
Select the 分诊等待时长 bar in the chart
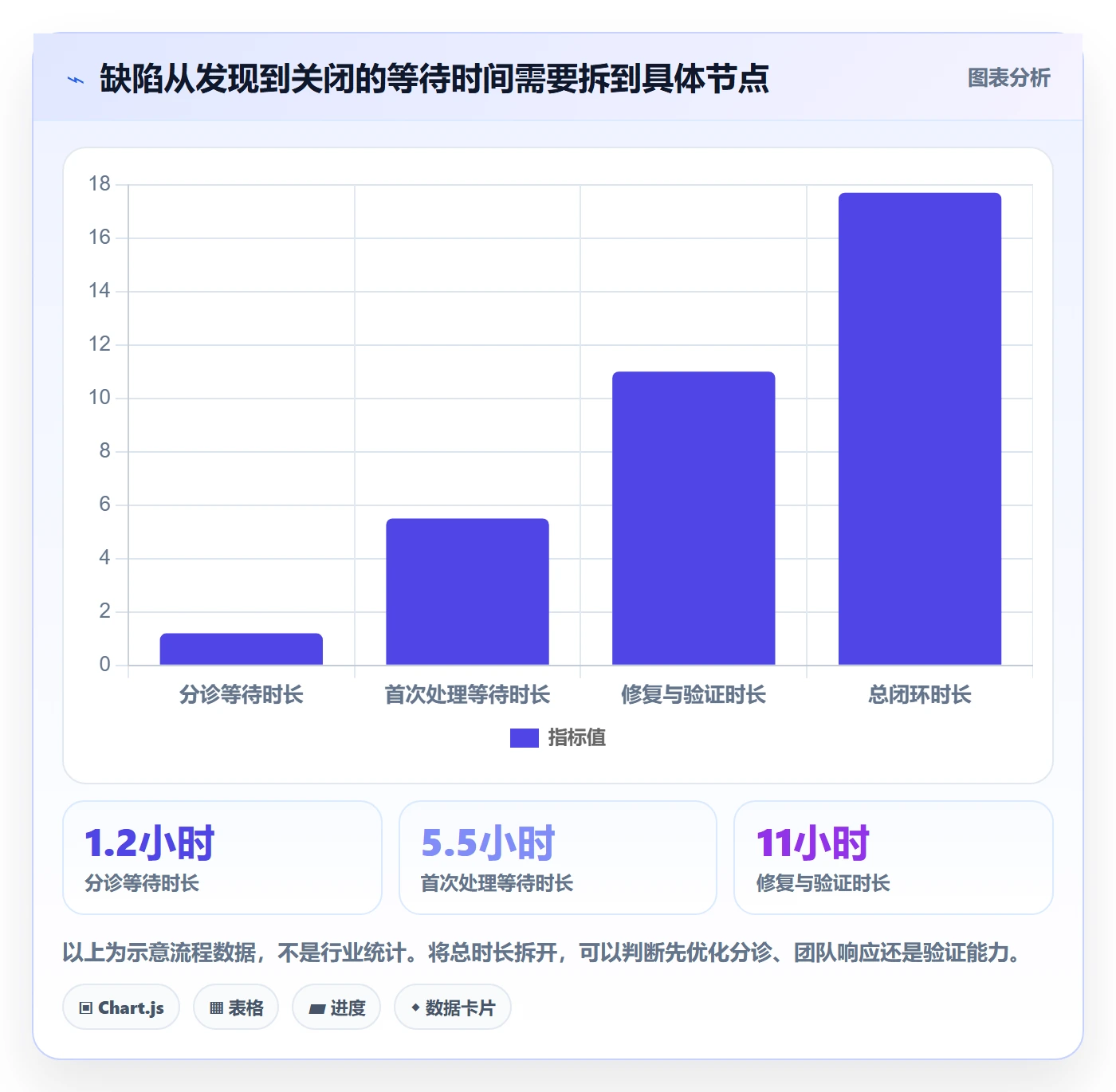coord(242,649)
